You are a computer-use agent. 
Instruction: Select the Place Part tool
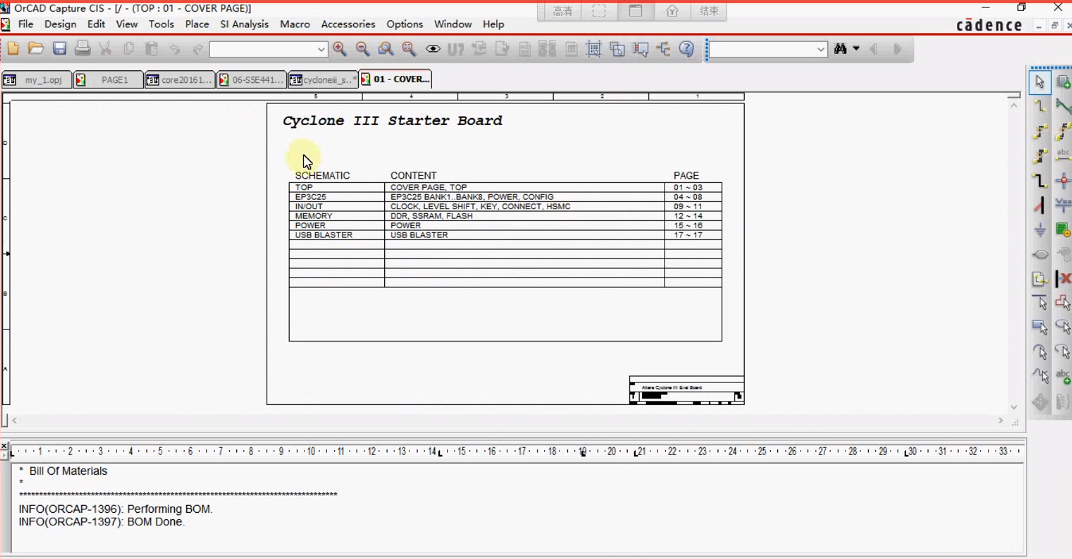pyautogui.click(x=1063, y=82)
